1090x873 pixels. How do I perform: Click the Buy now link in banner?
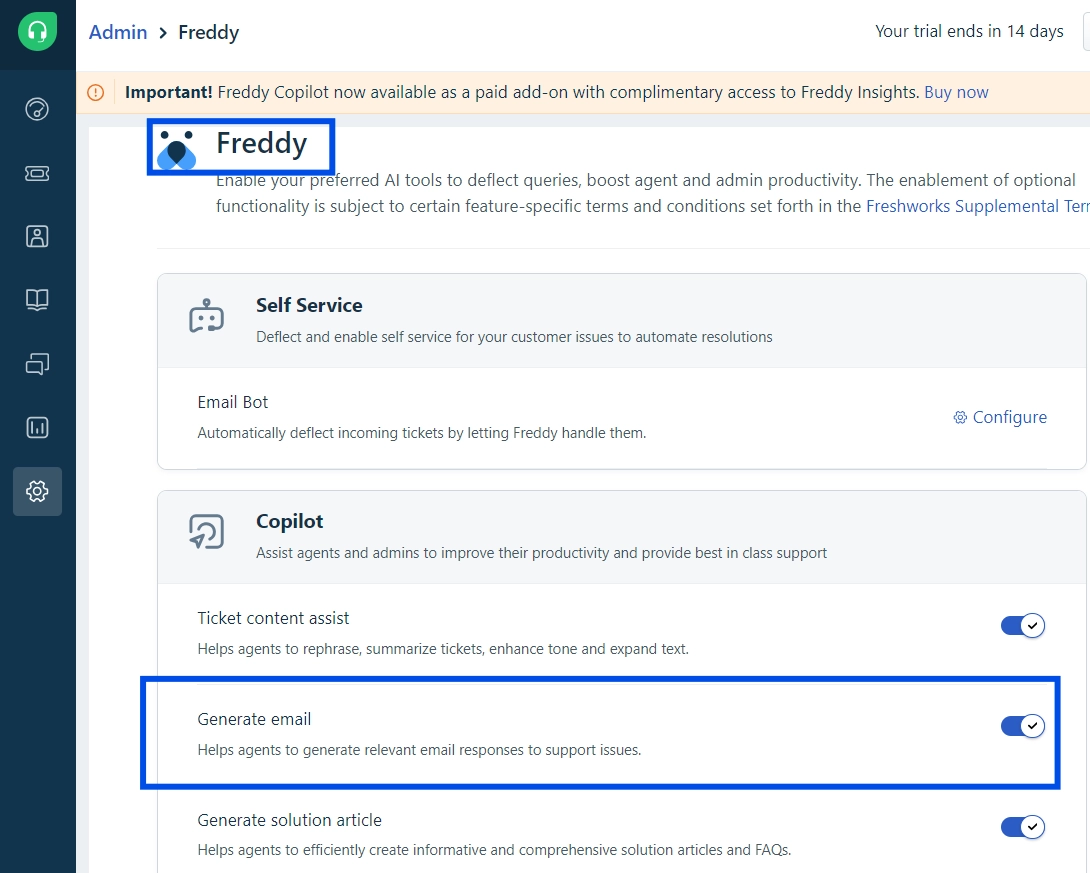point(956,92)
